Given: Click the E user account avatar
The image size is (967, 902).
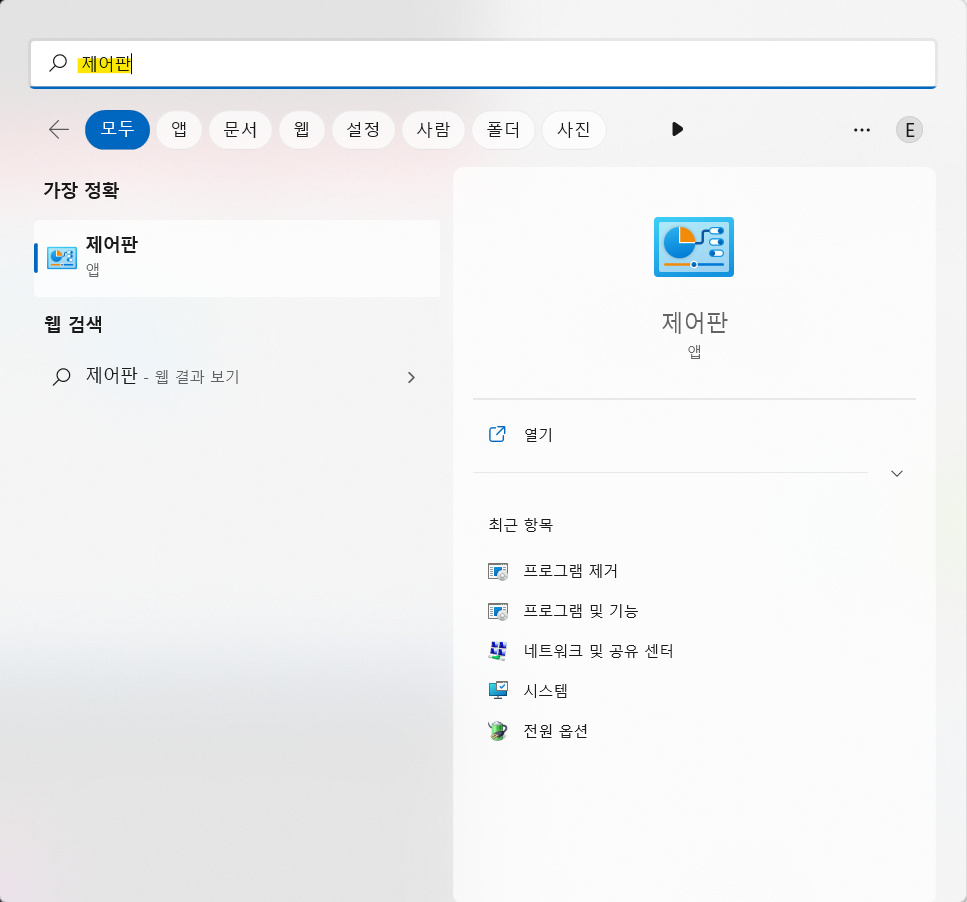Looking at the screenshot, I should (909, 130).
